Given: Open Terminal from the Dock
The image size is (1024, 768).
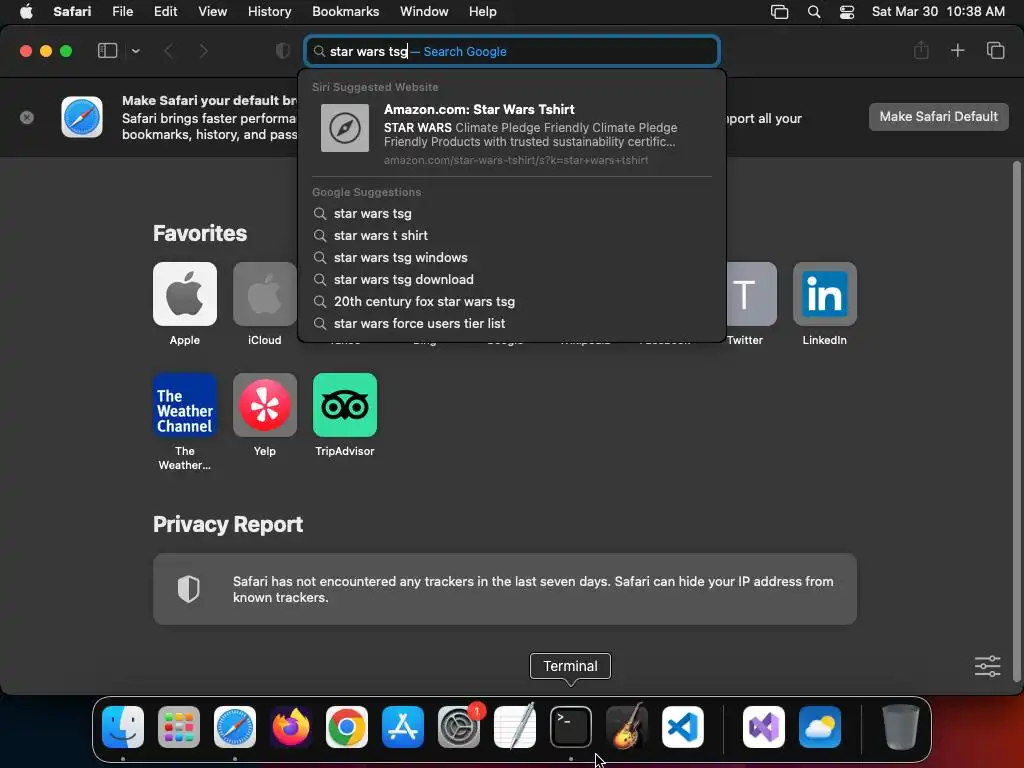Looking at the screenshot, I should tap(571, 727).
